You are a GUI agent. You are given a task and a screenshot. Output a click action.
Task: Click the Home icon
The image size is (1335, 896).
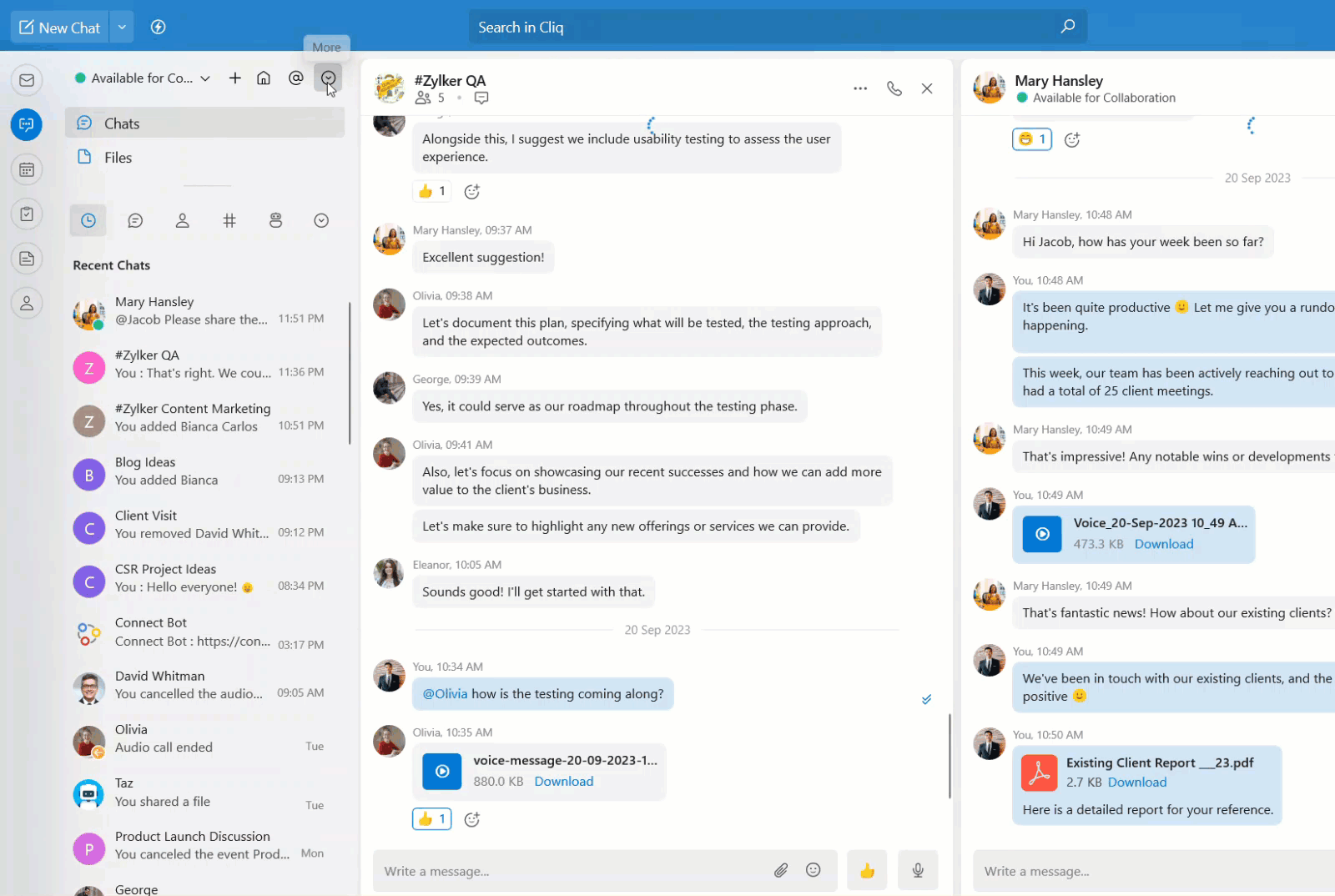pos(264,78)
